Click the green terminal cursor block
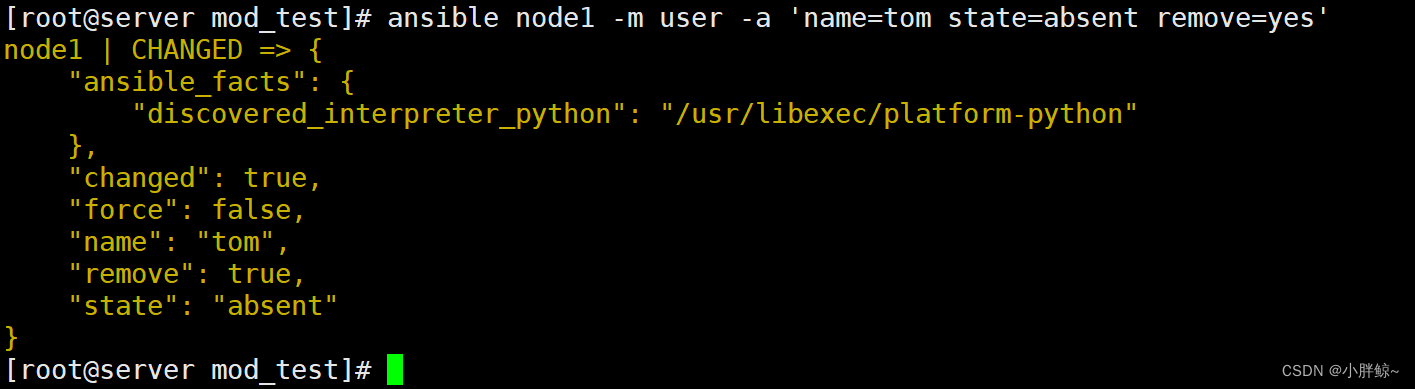This screenshot has height=389, width=1415. click(x=395, y=369)
